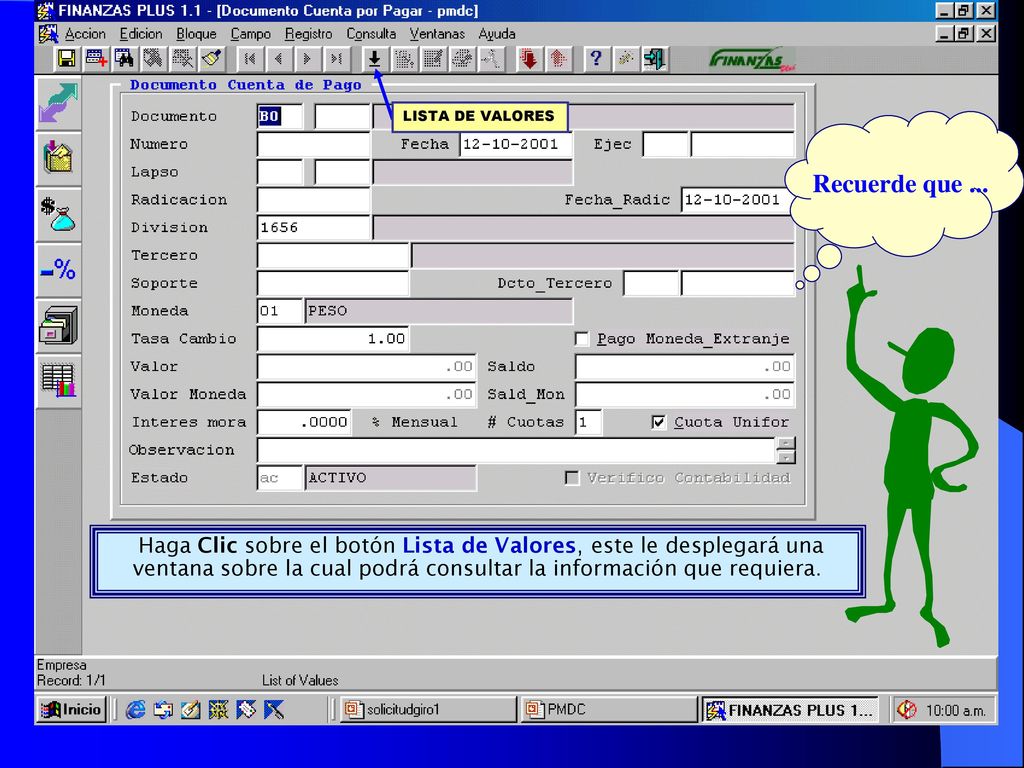Click the Numero input field
Viewport: 1024px width, 768px height.
tap(313, 144)
